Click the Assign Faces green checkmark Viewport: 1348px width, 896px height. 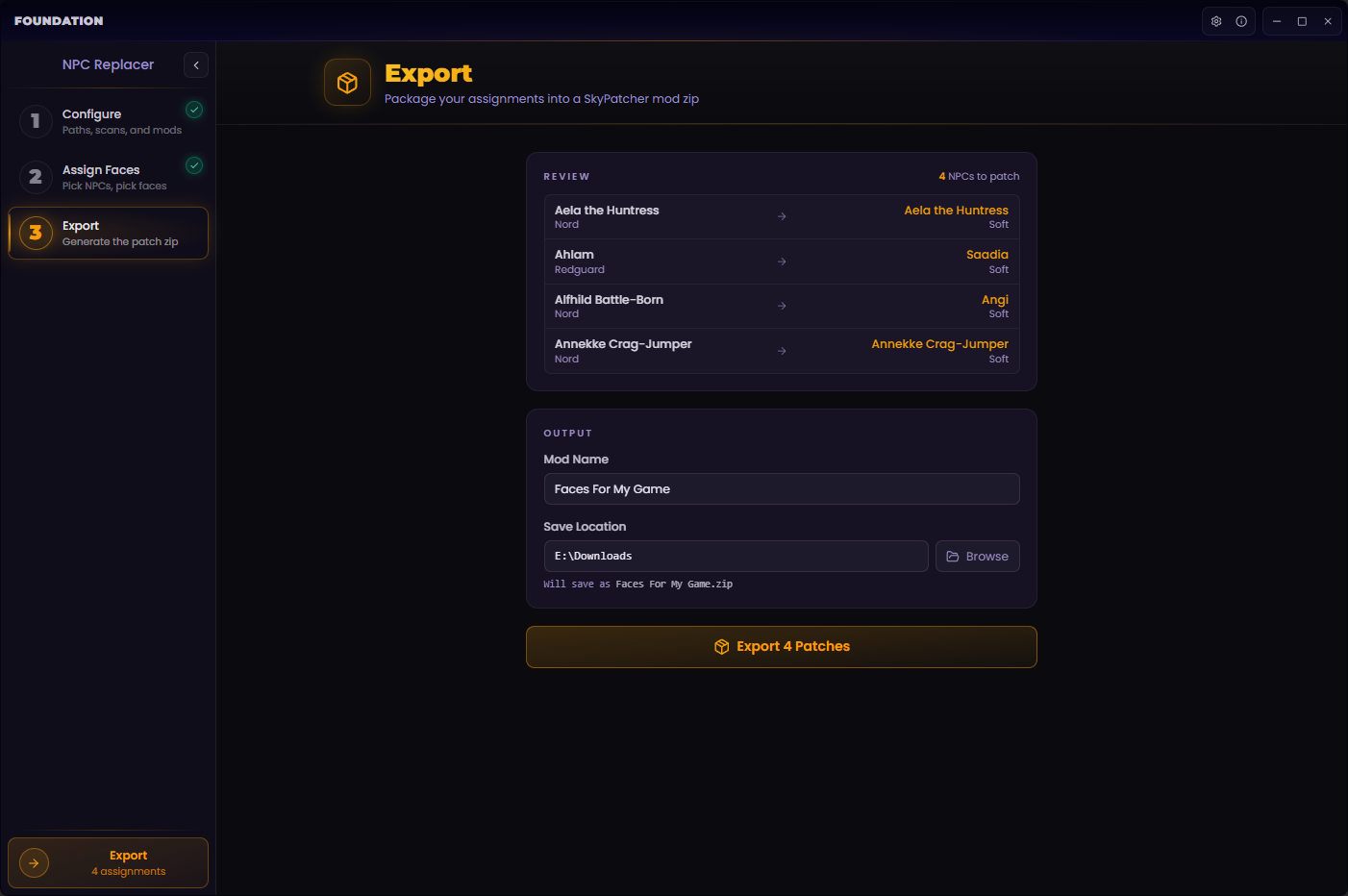pos(194,165)
